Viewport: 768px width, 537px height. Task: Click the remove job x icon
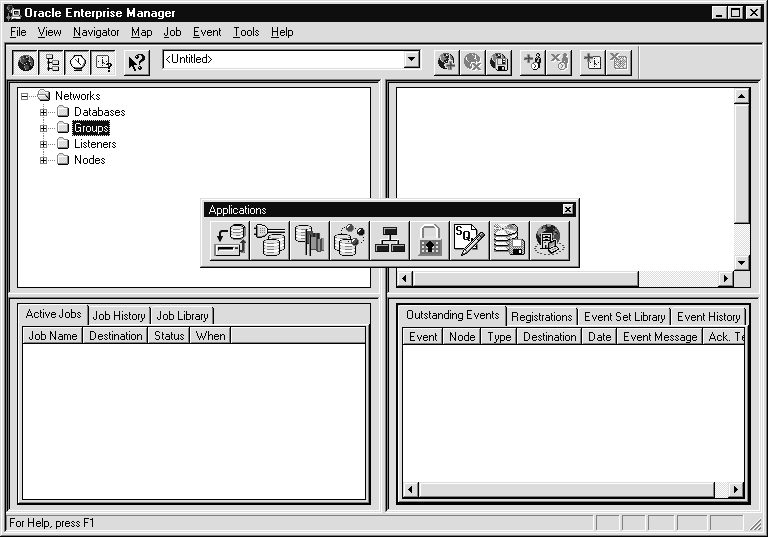[558, 62]
